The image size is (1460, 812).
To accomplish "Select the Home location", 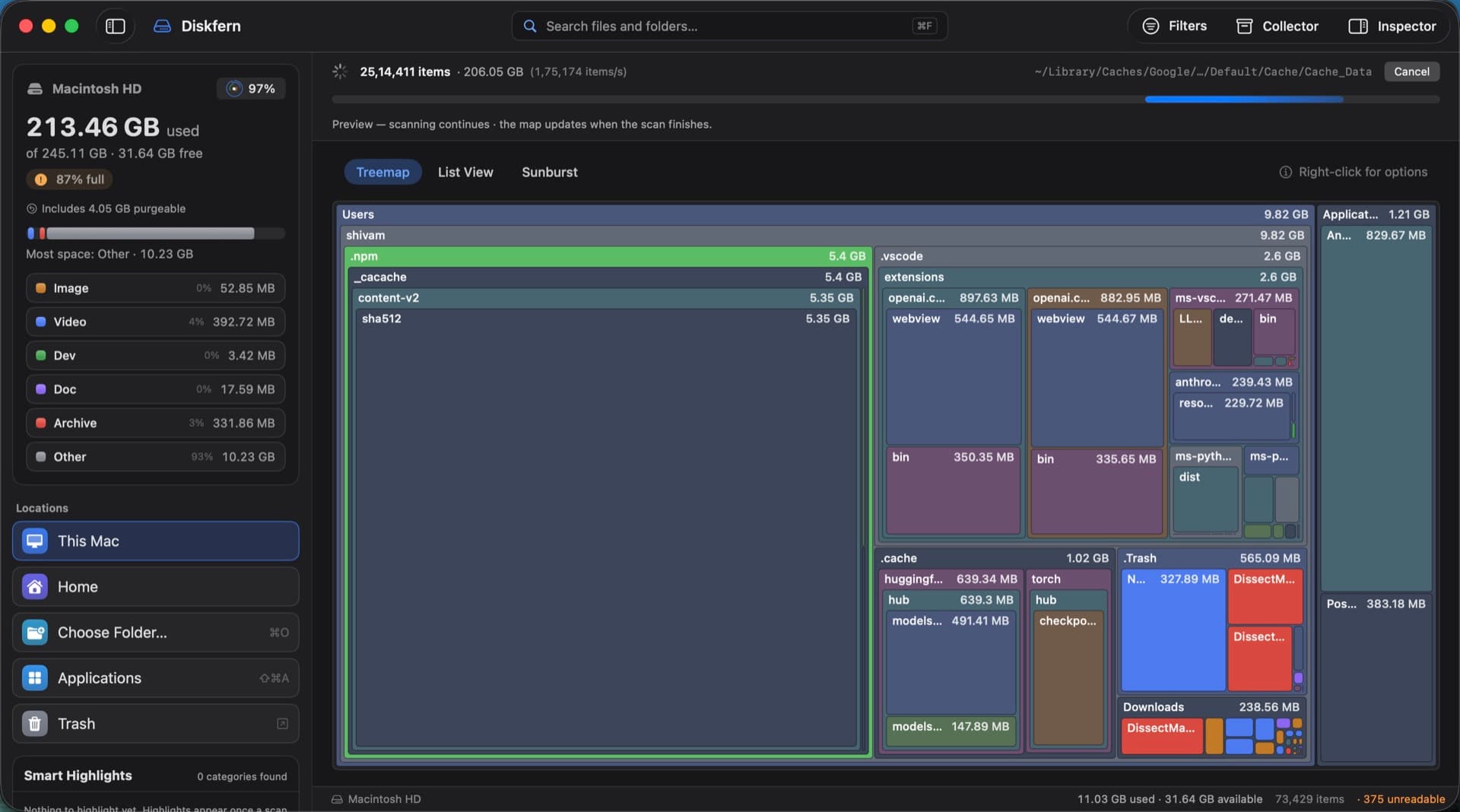I will (x=156, y=586).
